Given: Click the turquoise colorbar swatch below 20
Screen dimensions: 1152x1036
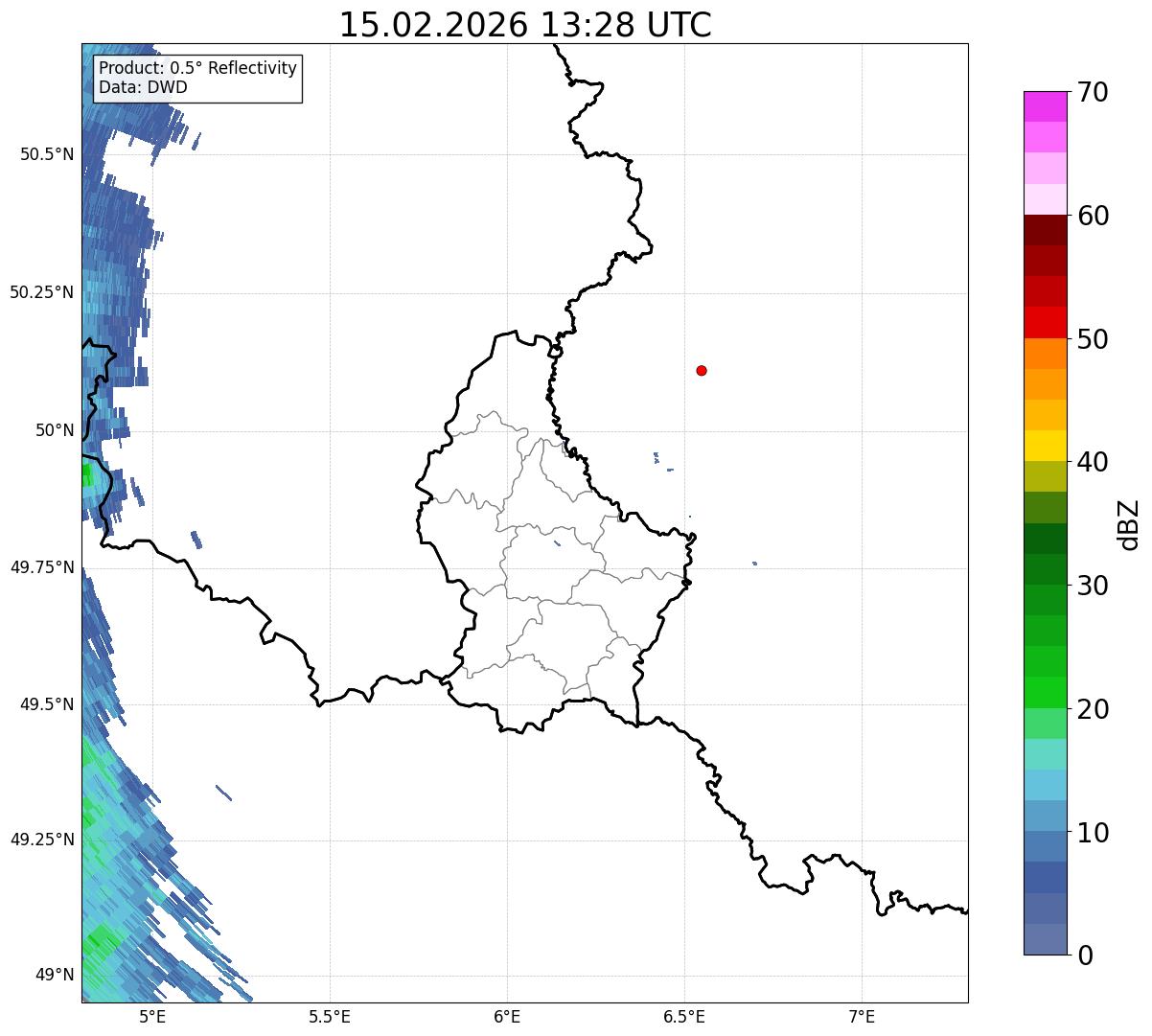Looking at the screenshot, I should coord(1046,754).
